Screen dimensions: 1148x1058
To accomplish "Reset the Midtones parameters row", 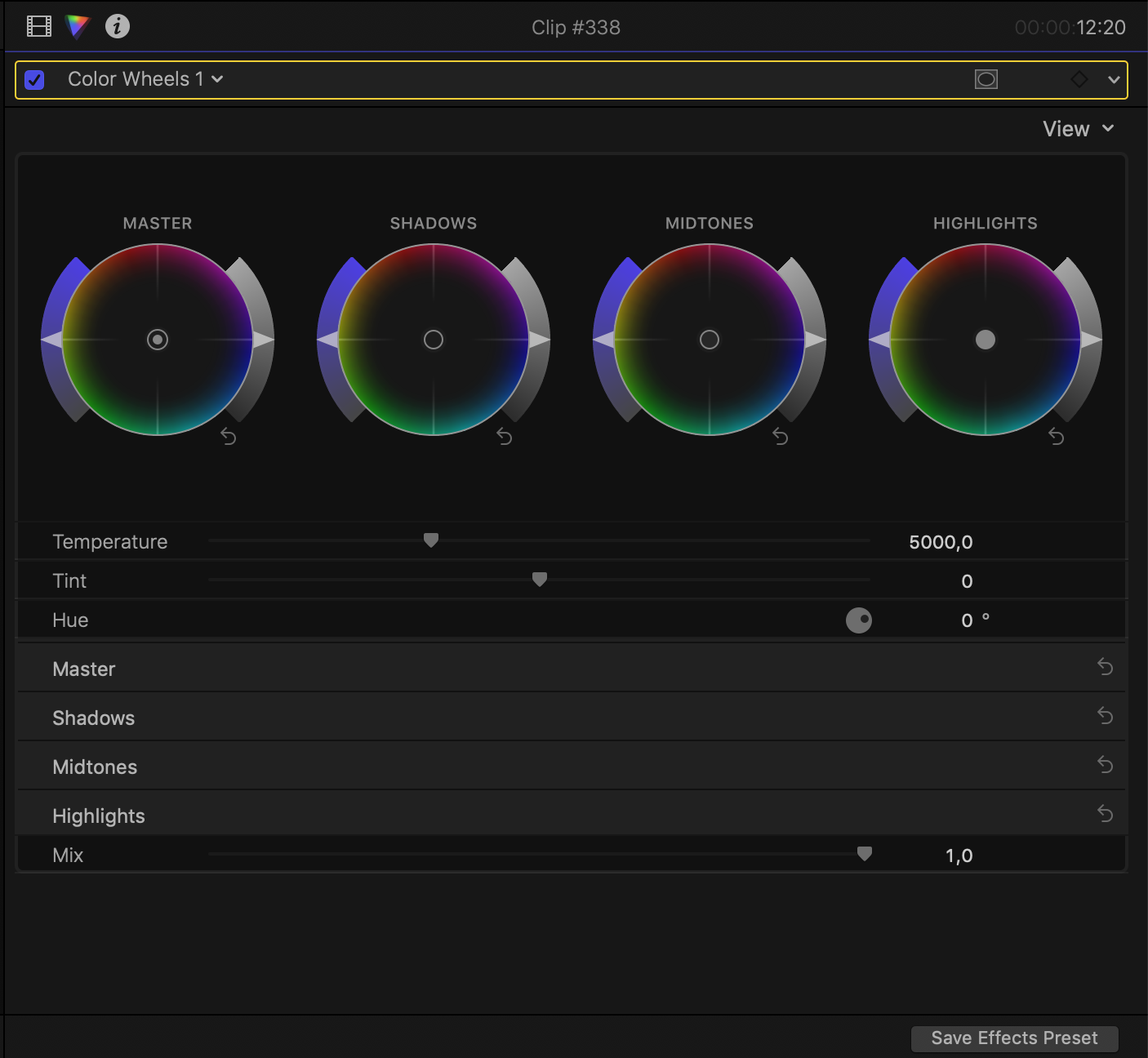I will (1106, 765).
